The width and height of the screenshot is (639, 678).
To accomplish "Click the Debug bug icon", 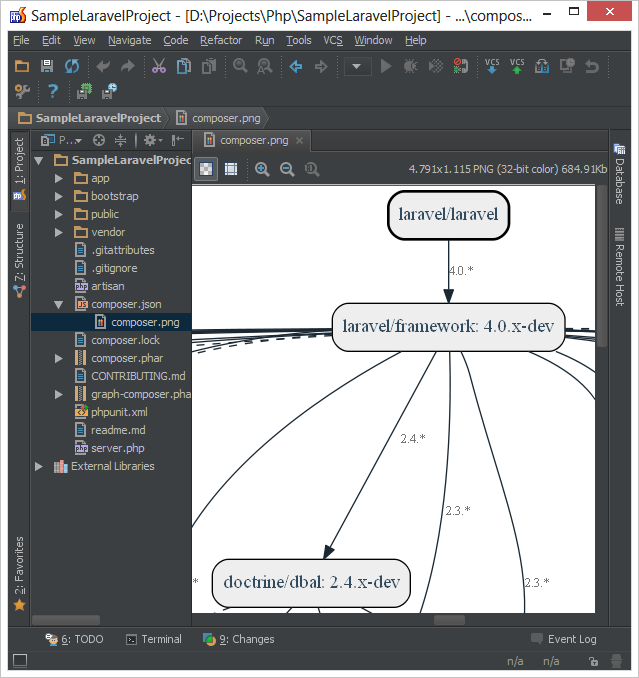I will point(410,67).
